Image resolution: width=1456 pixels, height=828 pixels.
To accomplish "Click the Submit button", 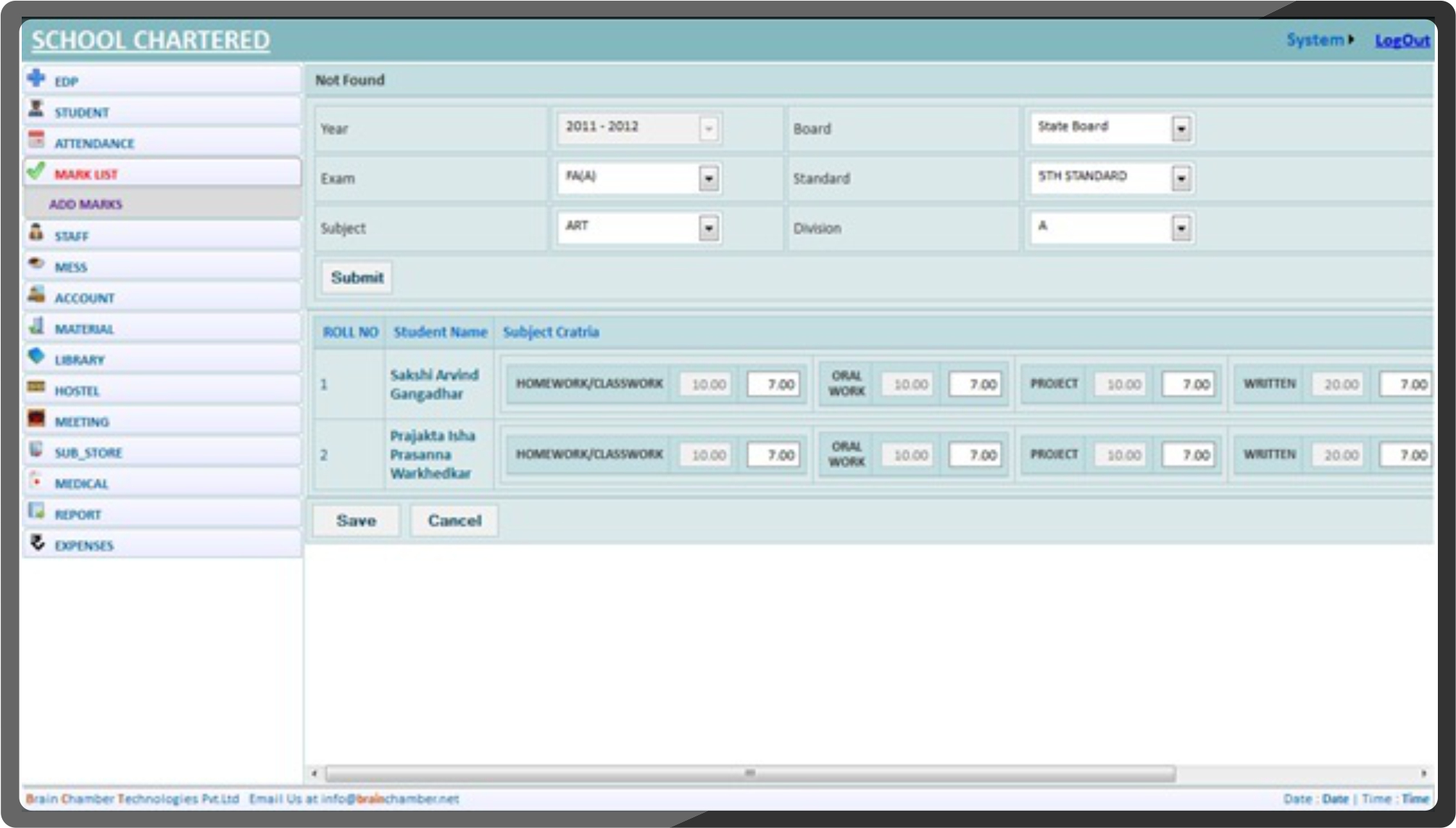I will tap(357, 277).
